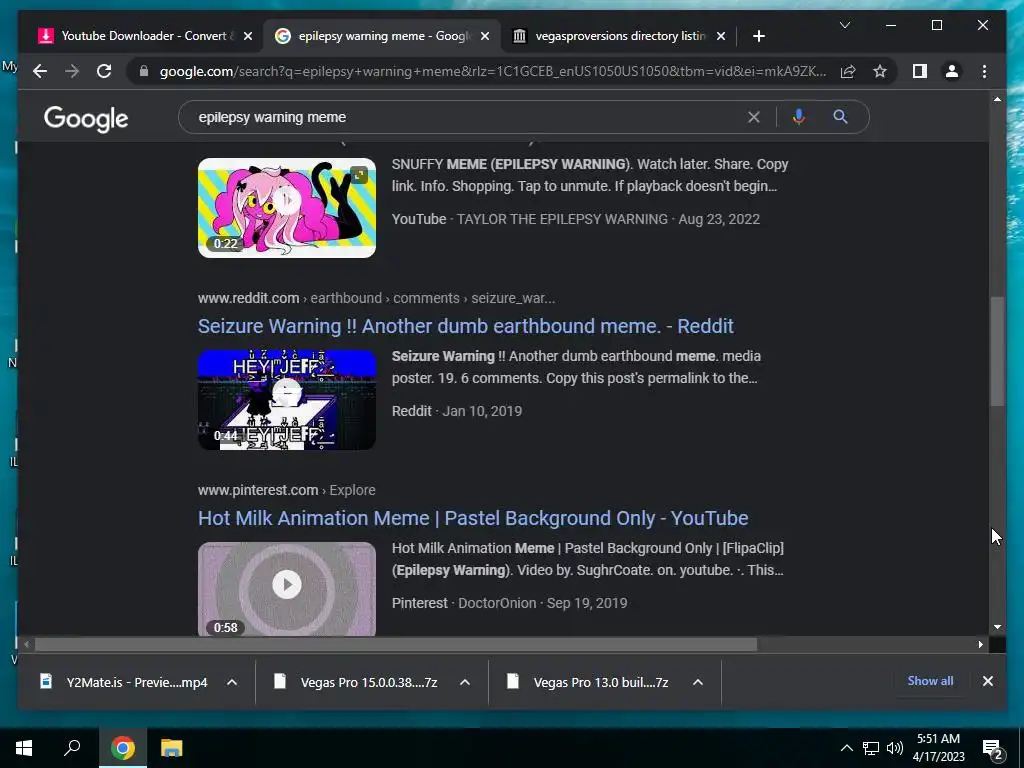Open a new browser tab

tap(758, 36)
